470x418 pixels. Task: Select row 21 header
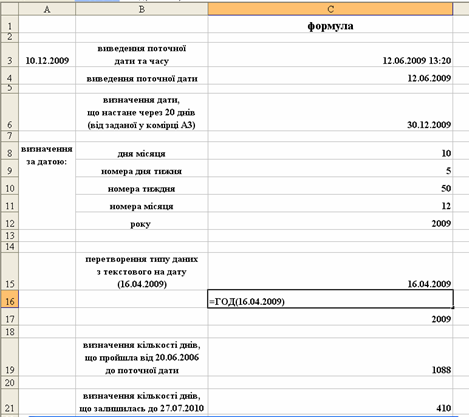pyautogui.click(x=9, y=402)
